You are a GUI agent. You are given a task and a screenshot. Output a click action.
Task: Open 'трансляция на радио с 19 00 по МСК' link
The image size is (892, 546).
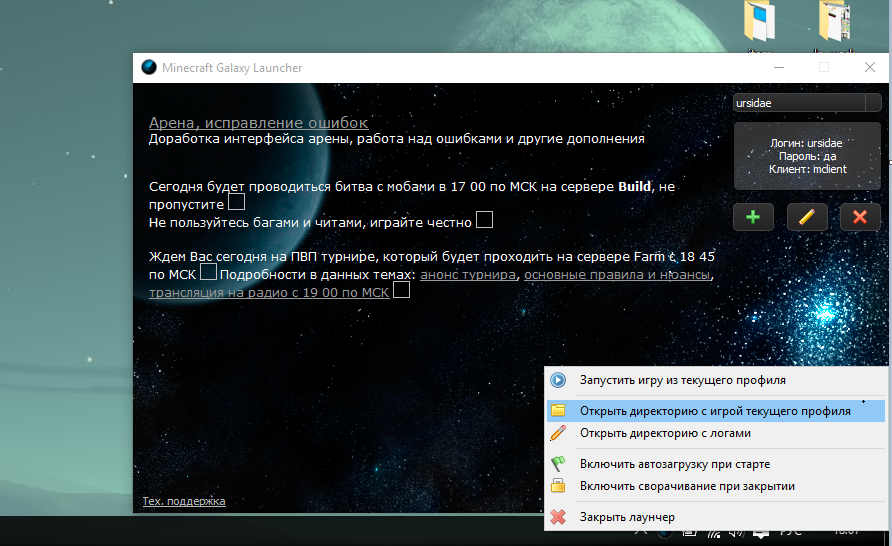(x=269, y=292)
